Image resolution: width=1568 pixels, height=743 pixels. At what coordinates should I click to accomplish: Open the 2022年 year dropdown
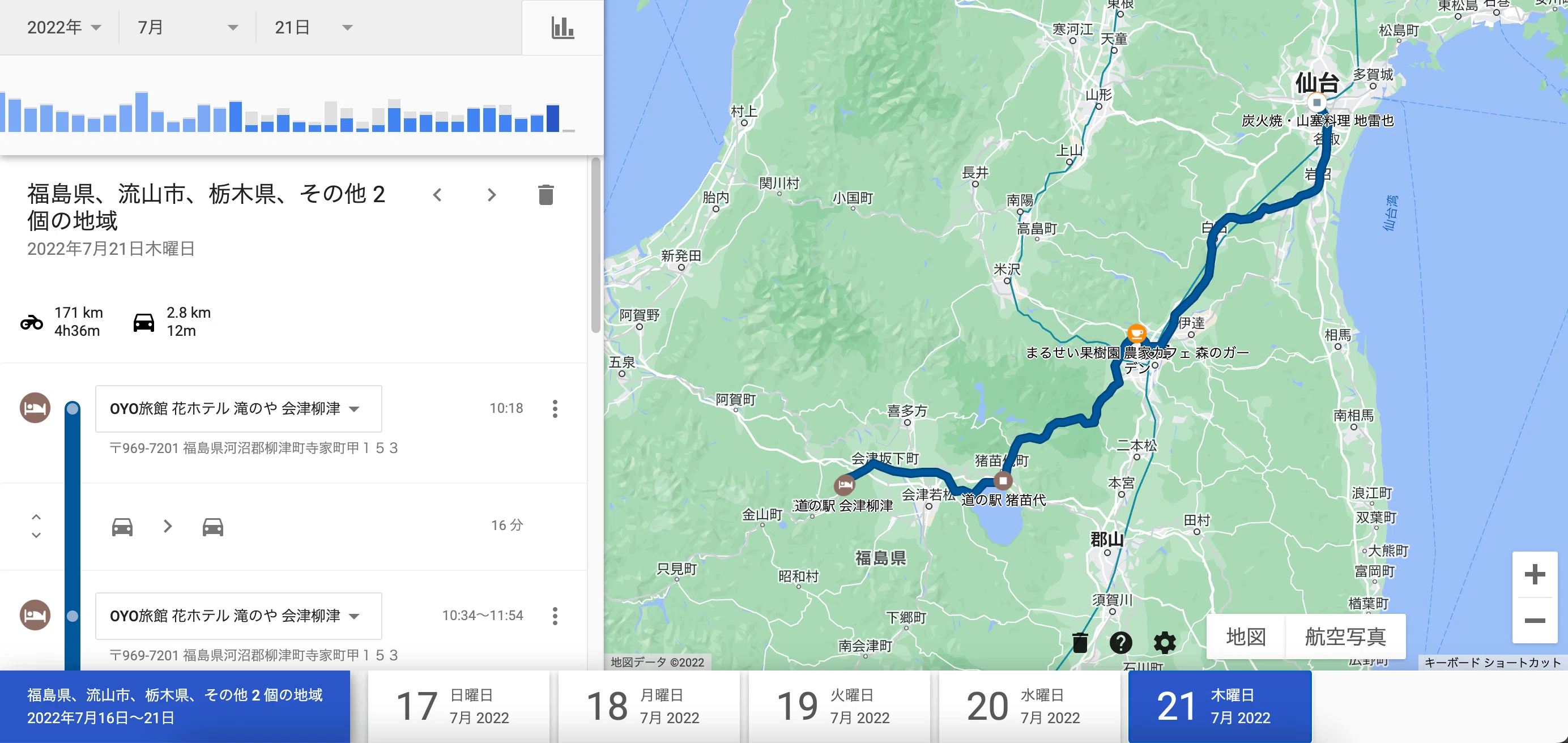(x=63, y=27)
